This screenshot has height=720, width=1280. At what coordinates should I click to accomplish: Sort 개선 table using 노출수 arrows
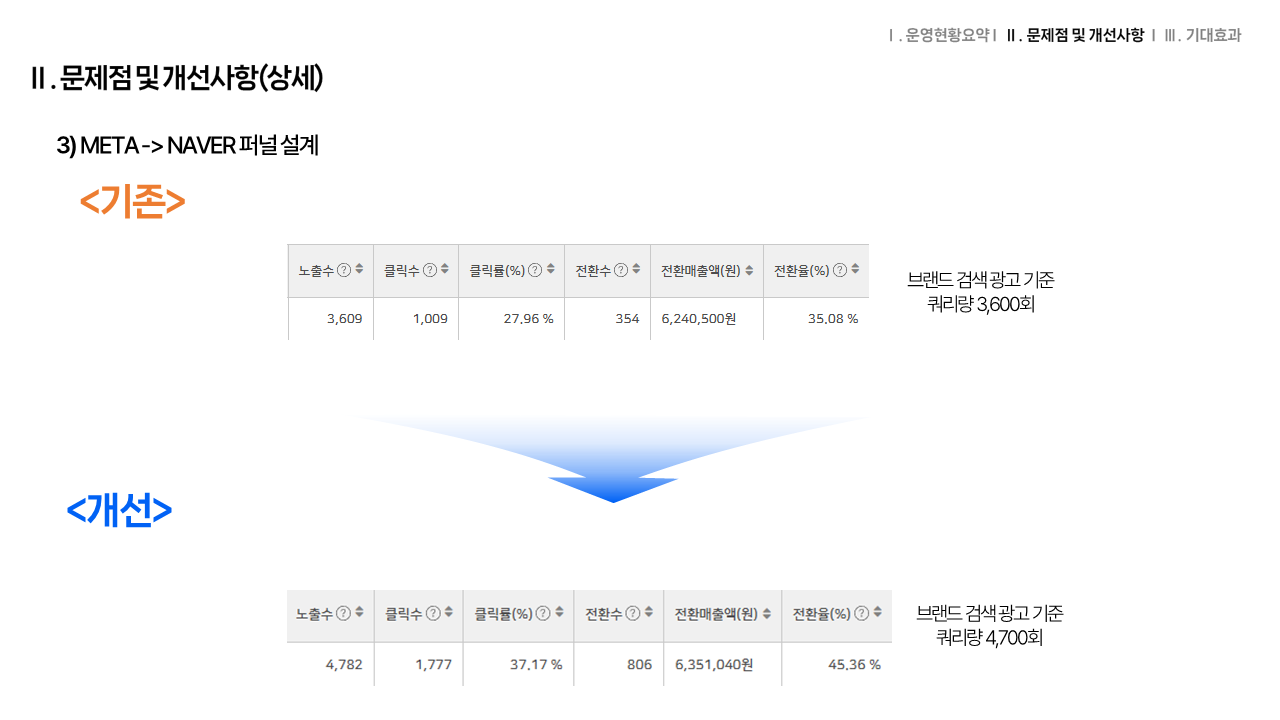(x=358, y=614)
